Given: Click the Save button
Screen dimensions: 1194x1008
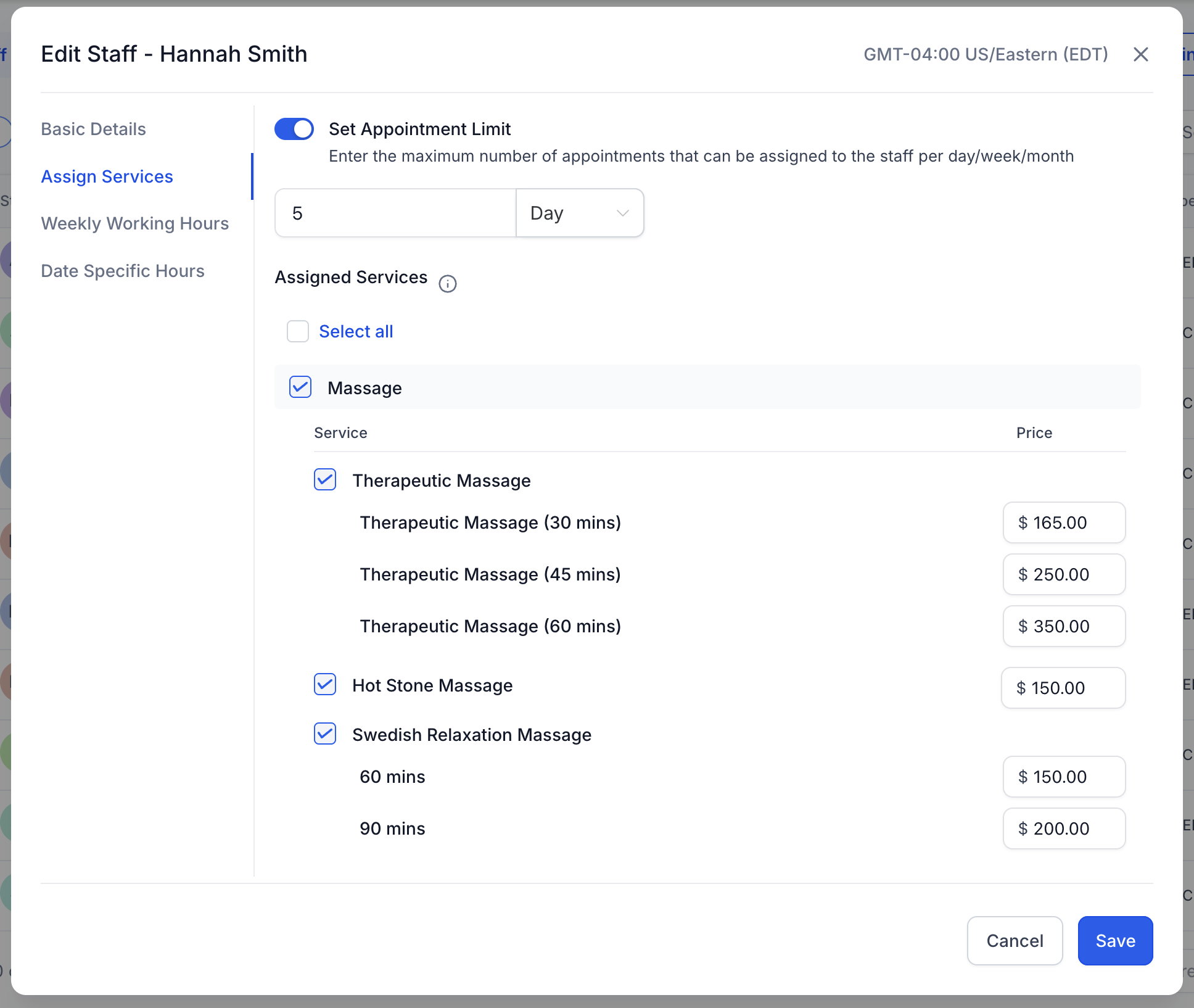Looking at the screenshot, I should click(1114, 940).
